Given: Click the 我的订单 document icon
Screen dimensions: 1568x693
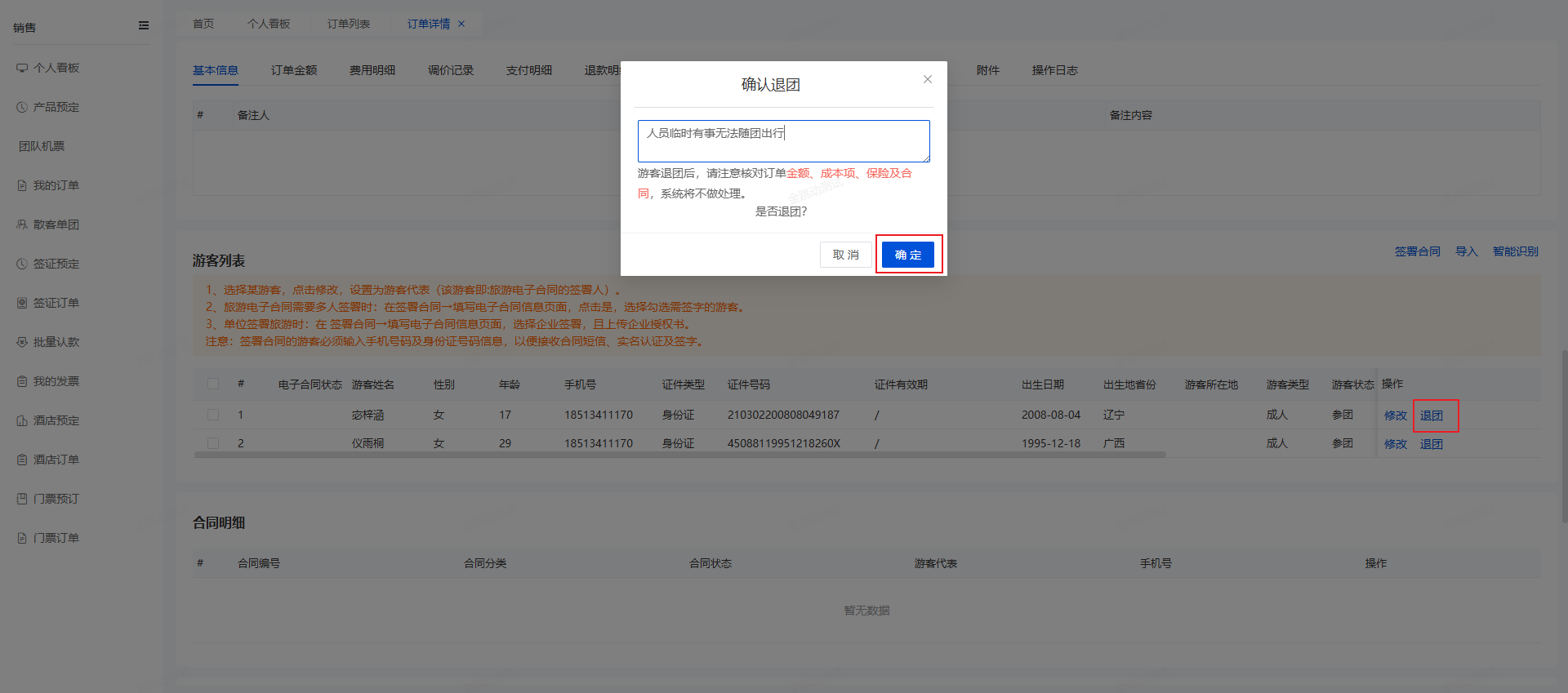Looking at the screenshot, I should click(22, 185).
